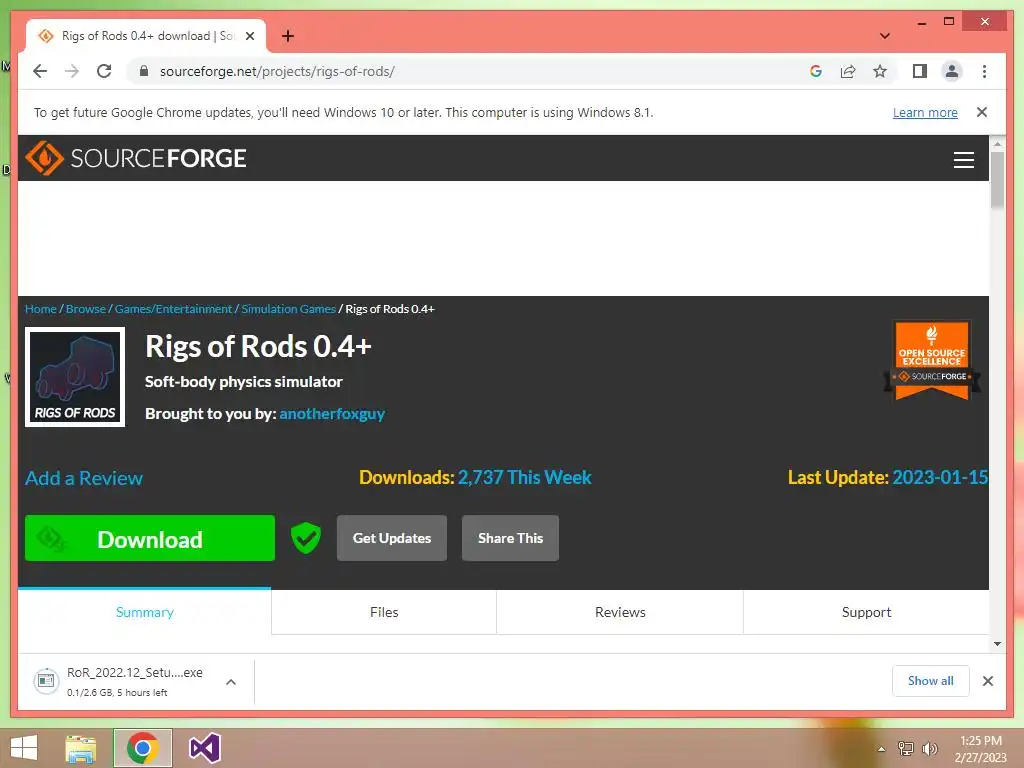Click the Rigs of Rods project thumbnail
The height and width of the screenshot is (768, 1024).
(75, 377)
